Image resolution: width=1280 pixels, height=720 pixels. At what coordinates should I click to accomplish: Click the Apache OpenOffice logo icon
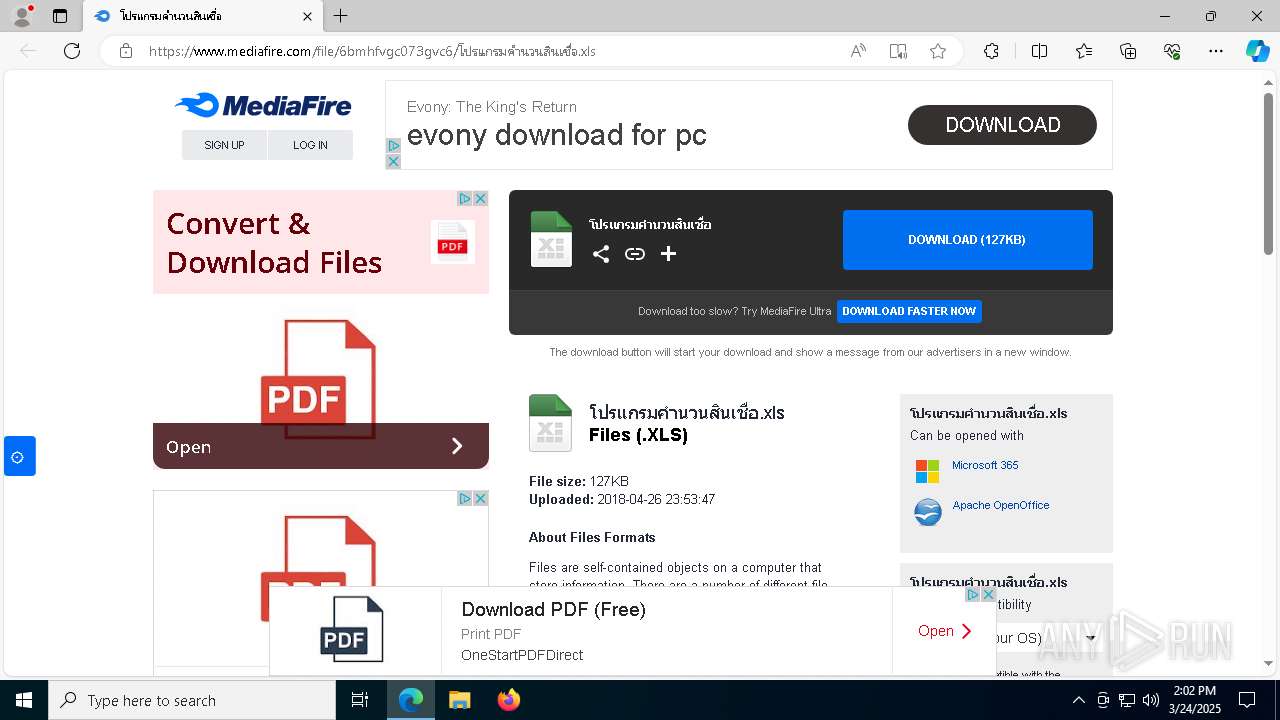click(928, 512)
